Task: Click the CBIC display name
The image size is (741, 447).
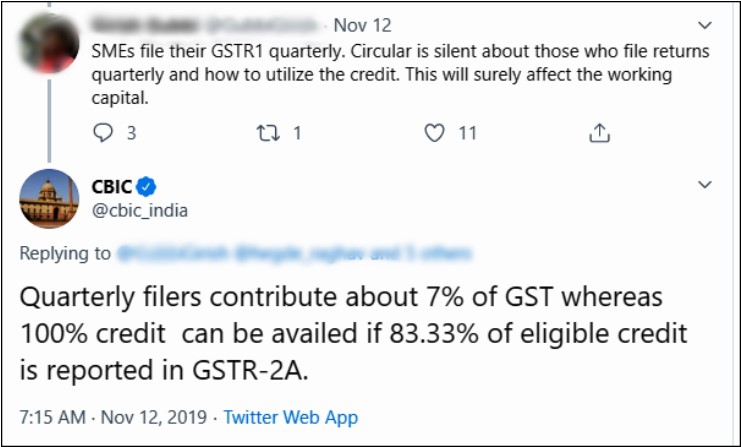Action: pos(112,187)
